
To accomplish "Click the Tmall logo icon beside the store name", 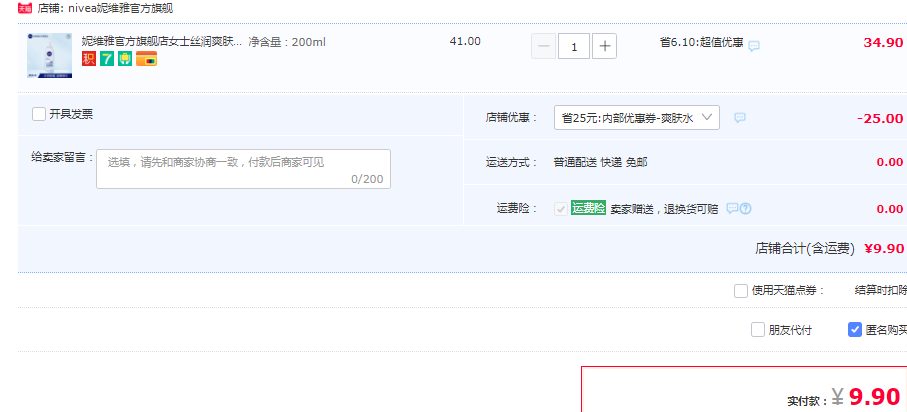I will click(25, 8).
